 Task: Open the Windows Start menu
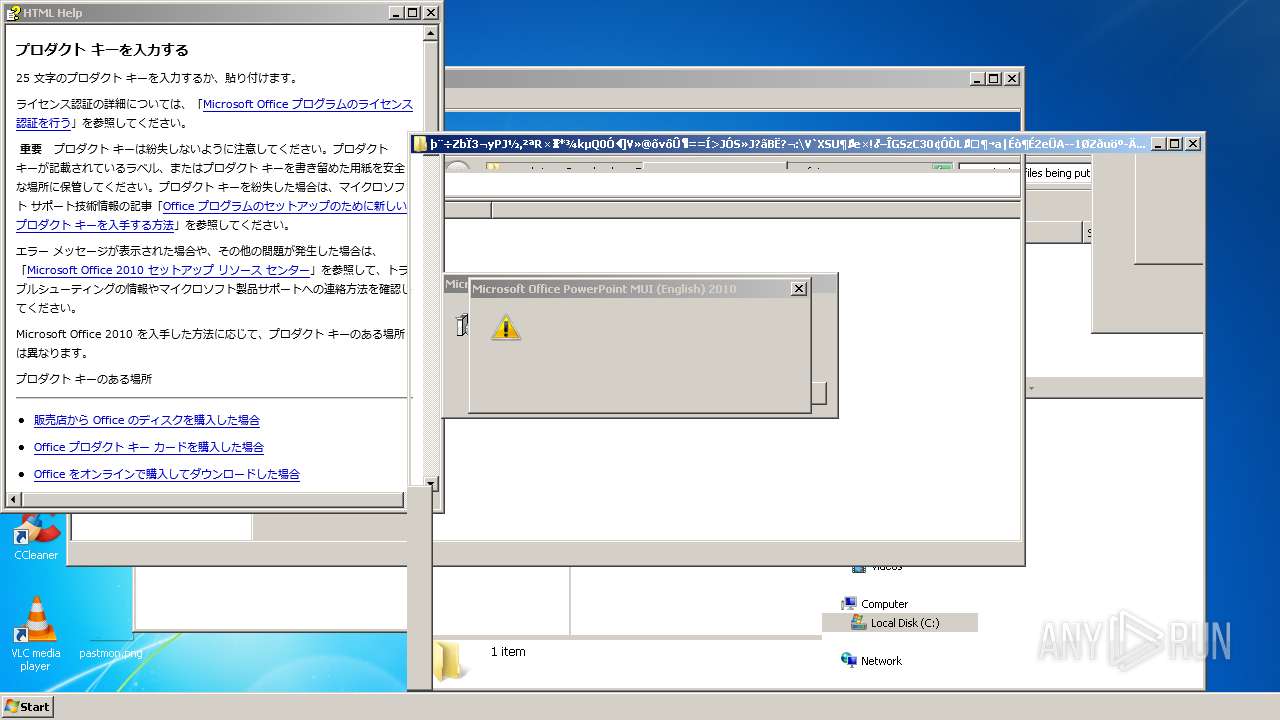tap(27, 706)
